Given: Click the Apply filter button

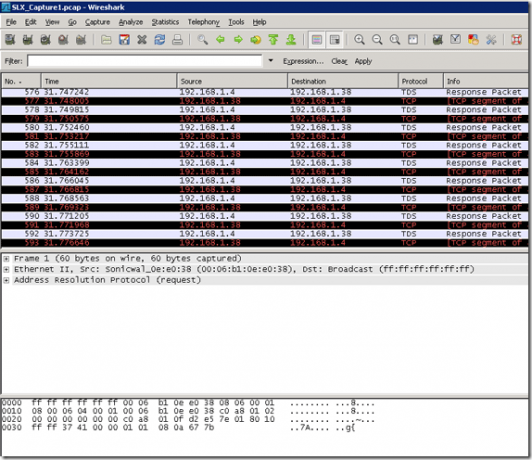Looking at the screenshot, I should point(363,61).
